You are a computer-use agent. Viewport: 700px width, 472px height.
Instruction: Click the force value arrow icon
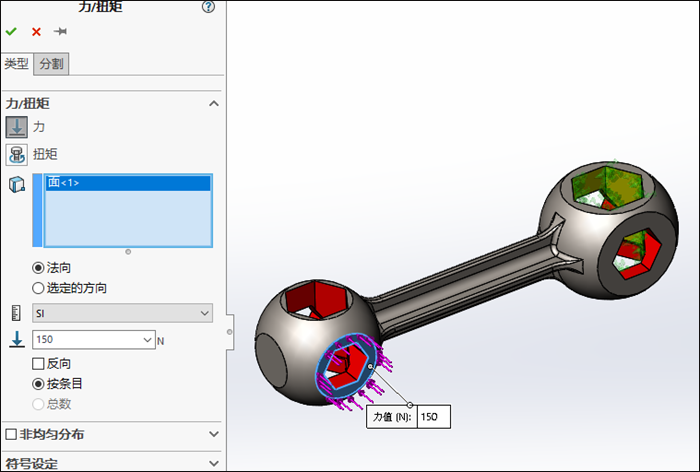17,339
